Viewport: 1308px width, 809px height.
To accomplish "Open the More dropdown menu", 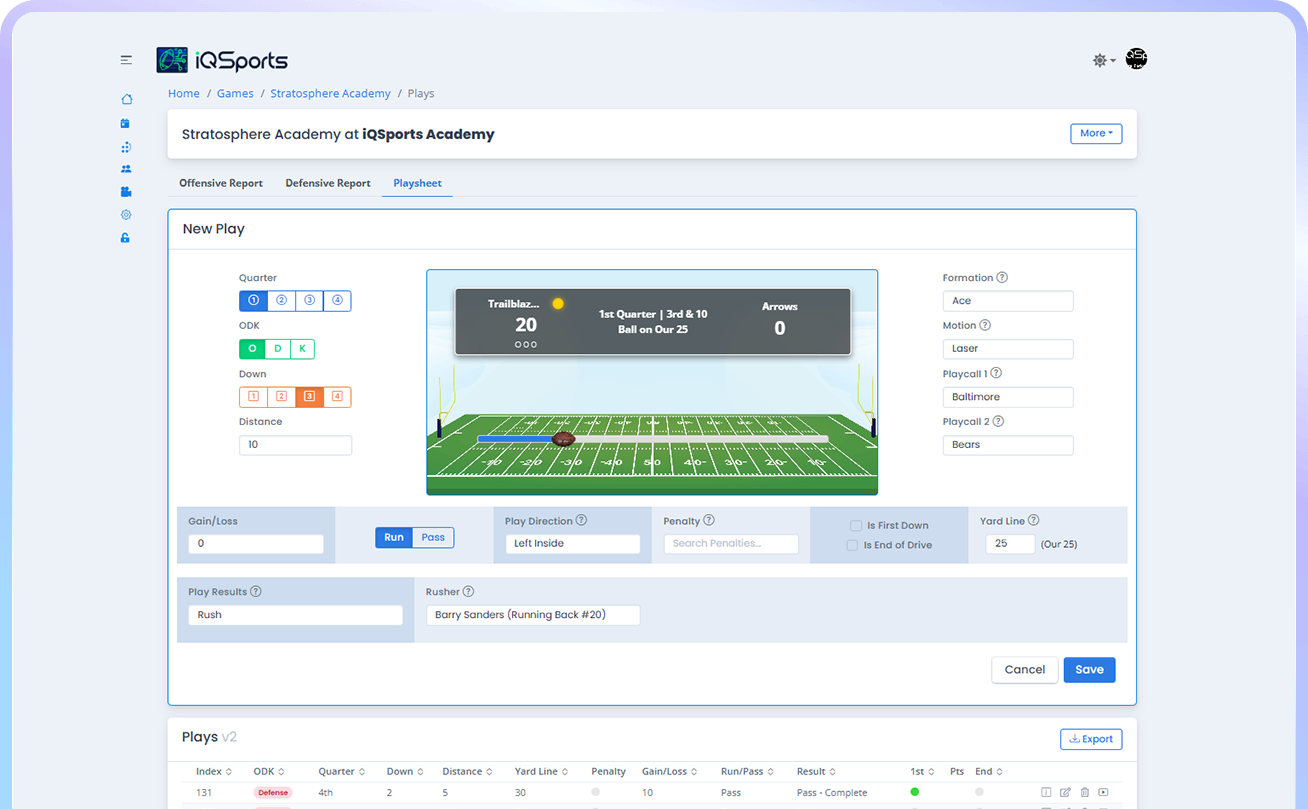I will pos(1096,134).
